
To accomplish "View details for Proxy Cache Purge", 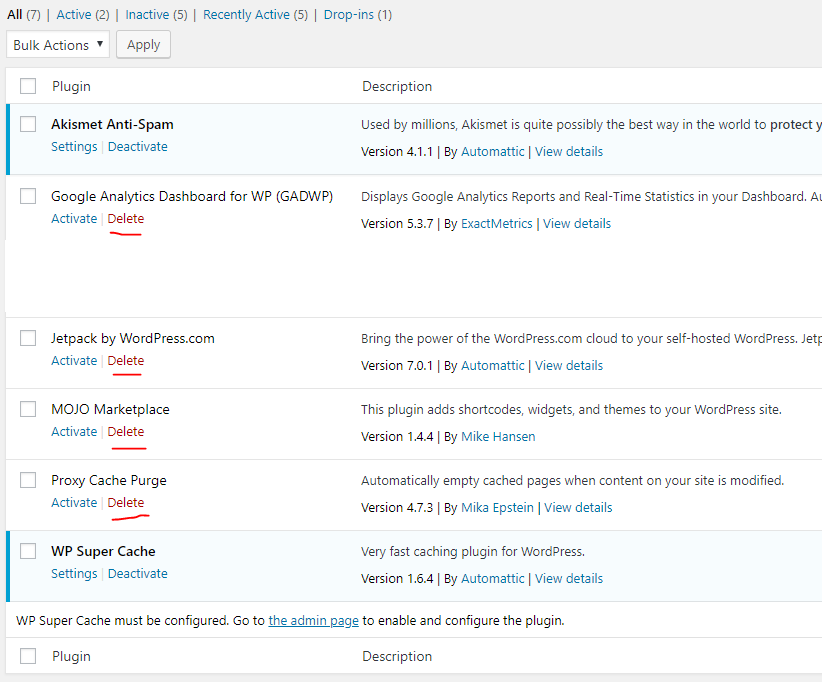I will tap(578, 508).
